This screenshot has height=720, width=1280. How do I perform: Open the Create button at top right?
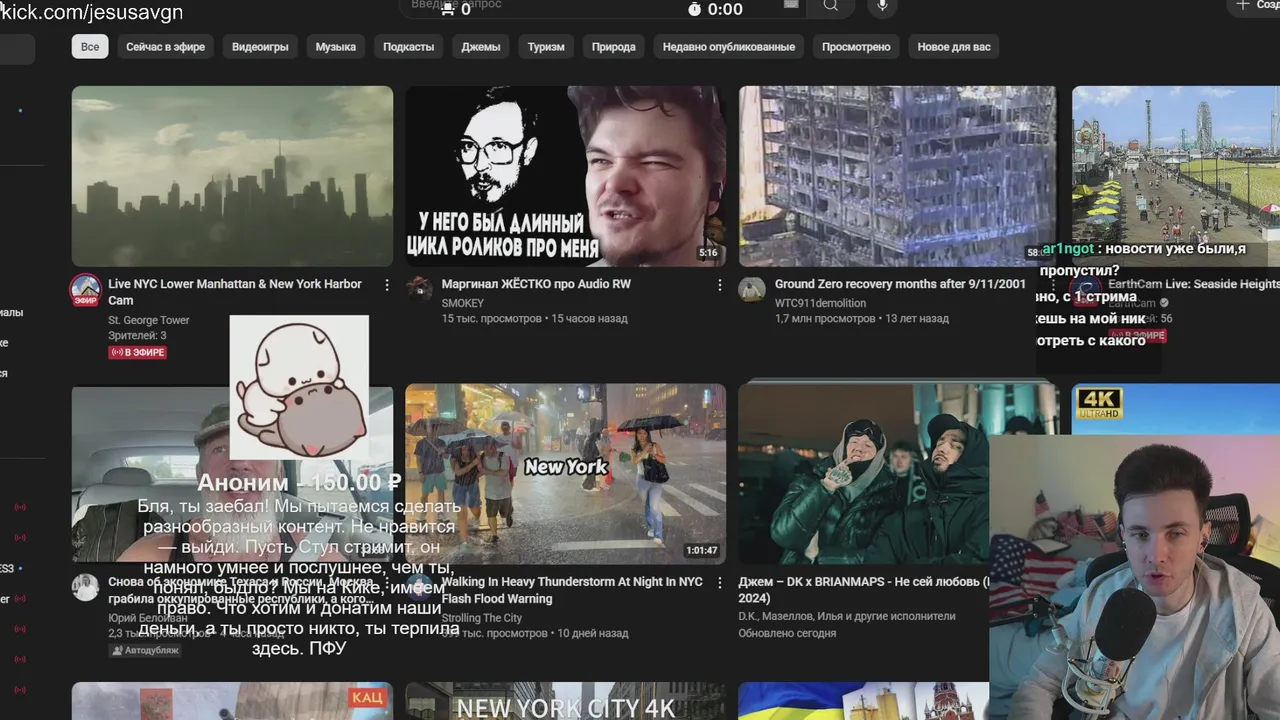pyautogui.click(x=1254, y=6)
